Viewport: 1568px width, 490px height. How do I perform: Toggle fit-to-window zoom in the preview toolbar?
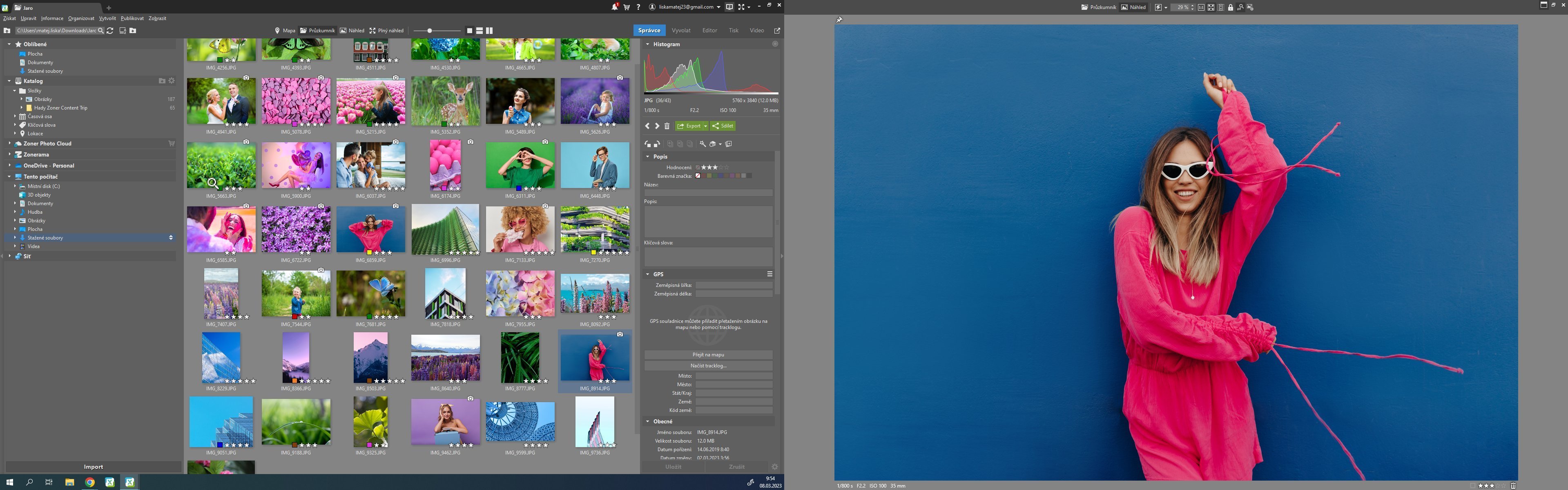(1211, 7)
